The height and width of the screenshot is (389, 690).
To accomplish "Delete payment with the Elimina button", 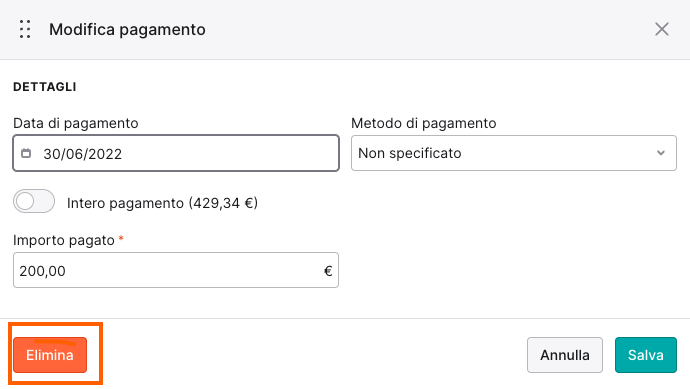I will click(50, 355).
